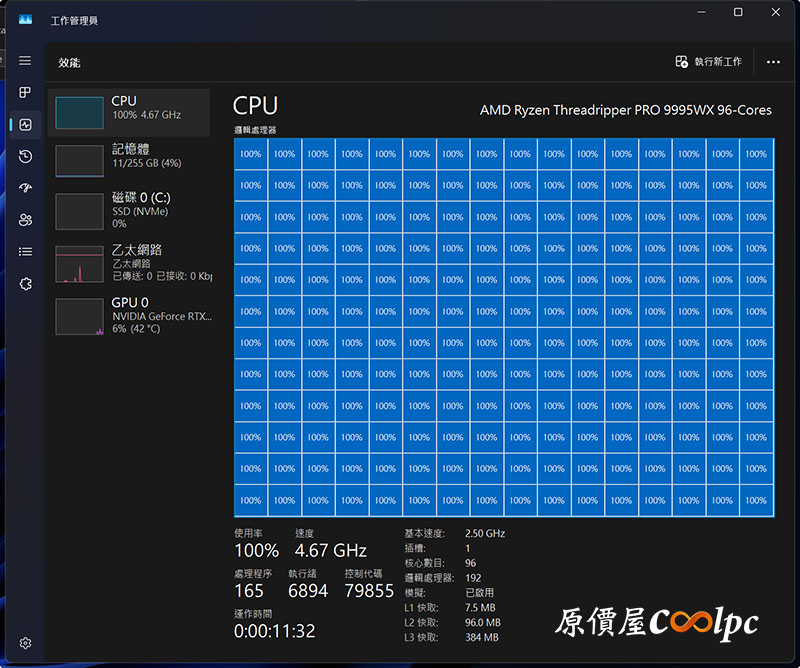This screenshot has height=668, width=800.
Task: Click the sockets value 1
Action: [x=467, y=548]
